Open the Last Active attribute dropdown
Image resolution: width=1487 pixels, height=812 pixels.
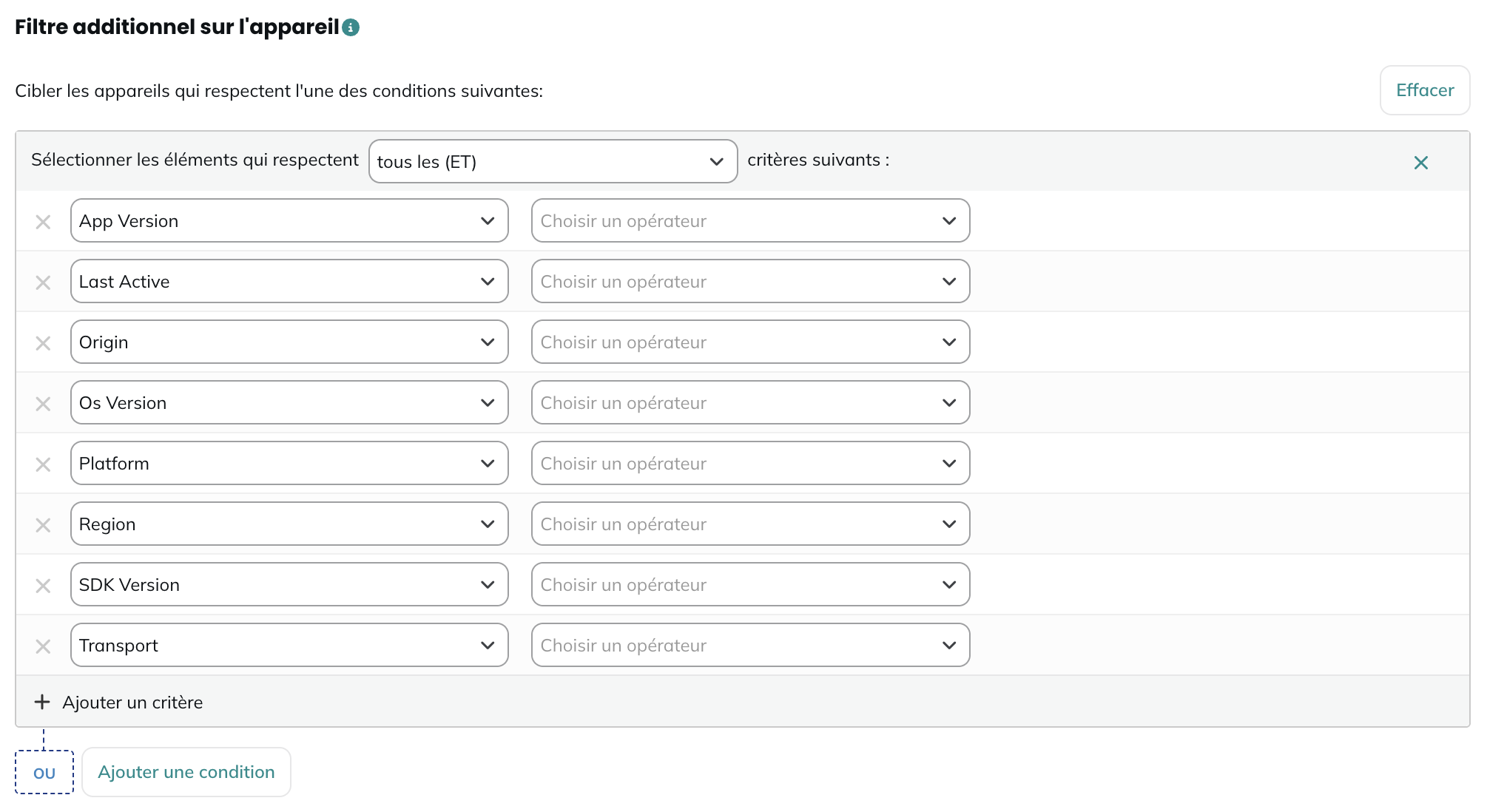pos(289,281)
